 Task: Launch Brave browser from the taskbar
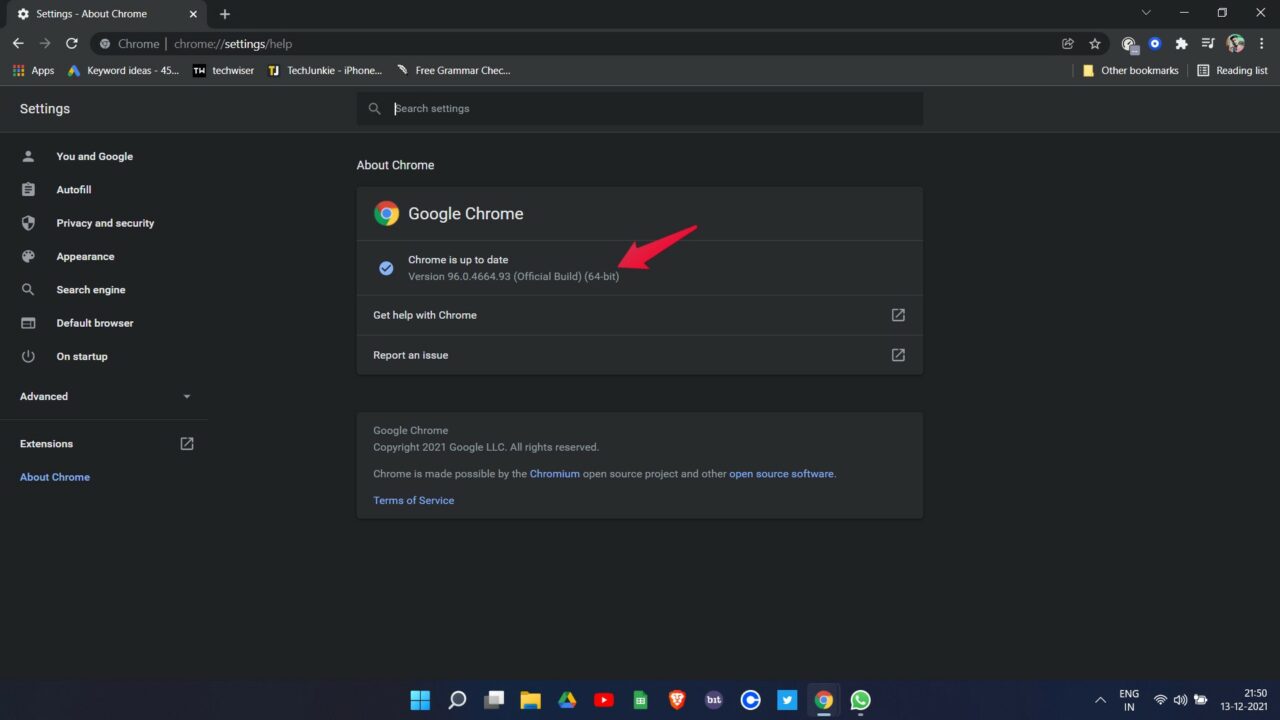pos(677,700)
